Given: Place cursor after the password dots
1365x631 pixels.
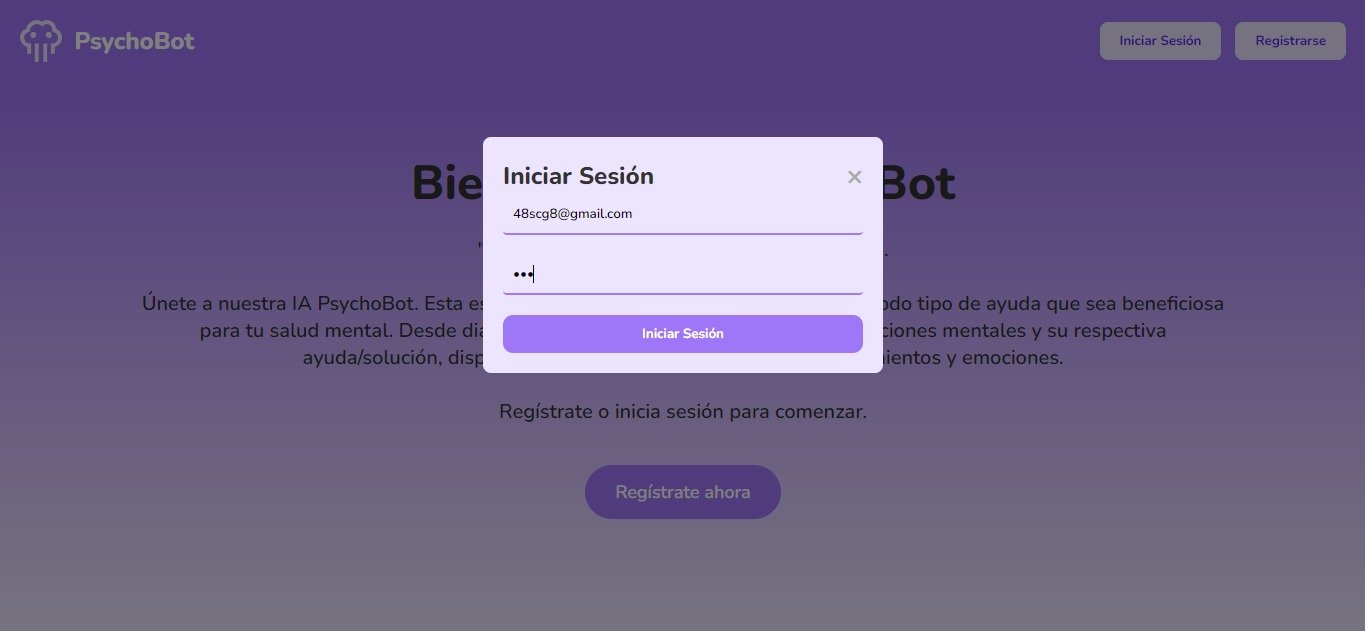Looking at the screenshot, I should [536, 274].
